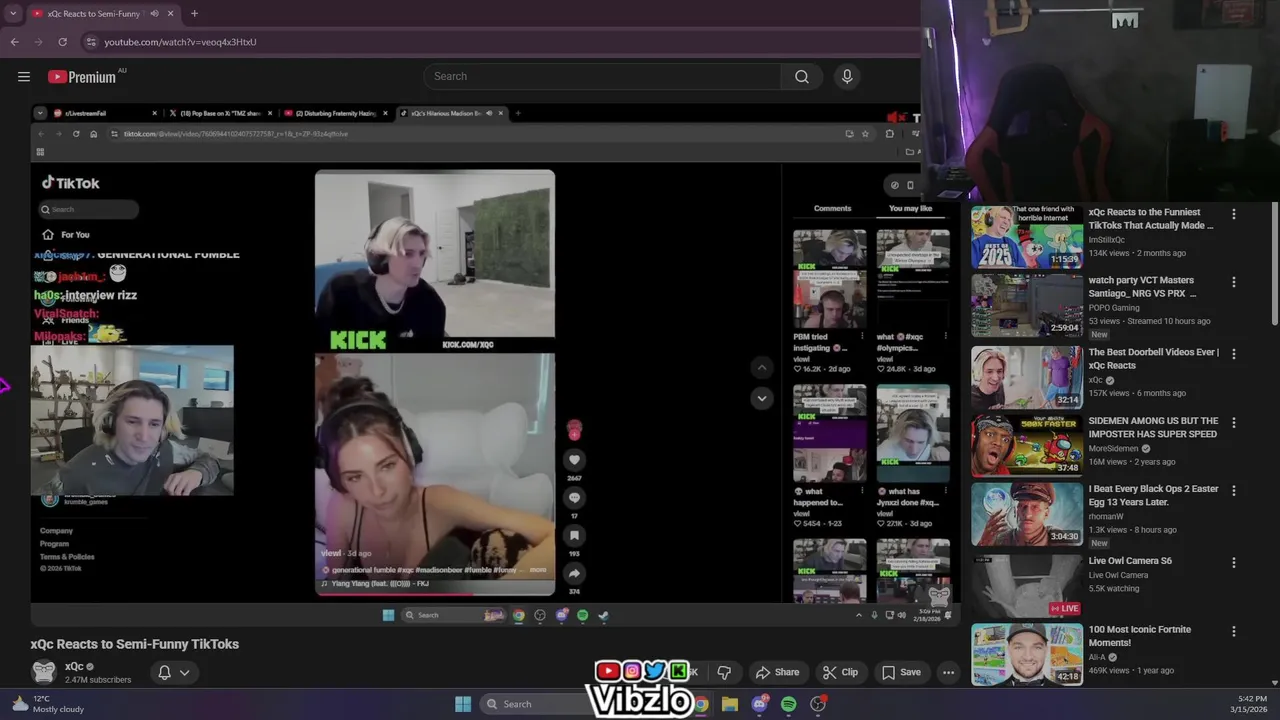Visit rhomanW channel name
Screen dimensions: 1280x720
[1106, 517]
